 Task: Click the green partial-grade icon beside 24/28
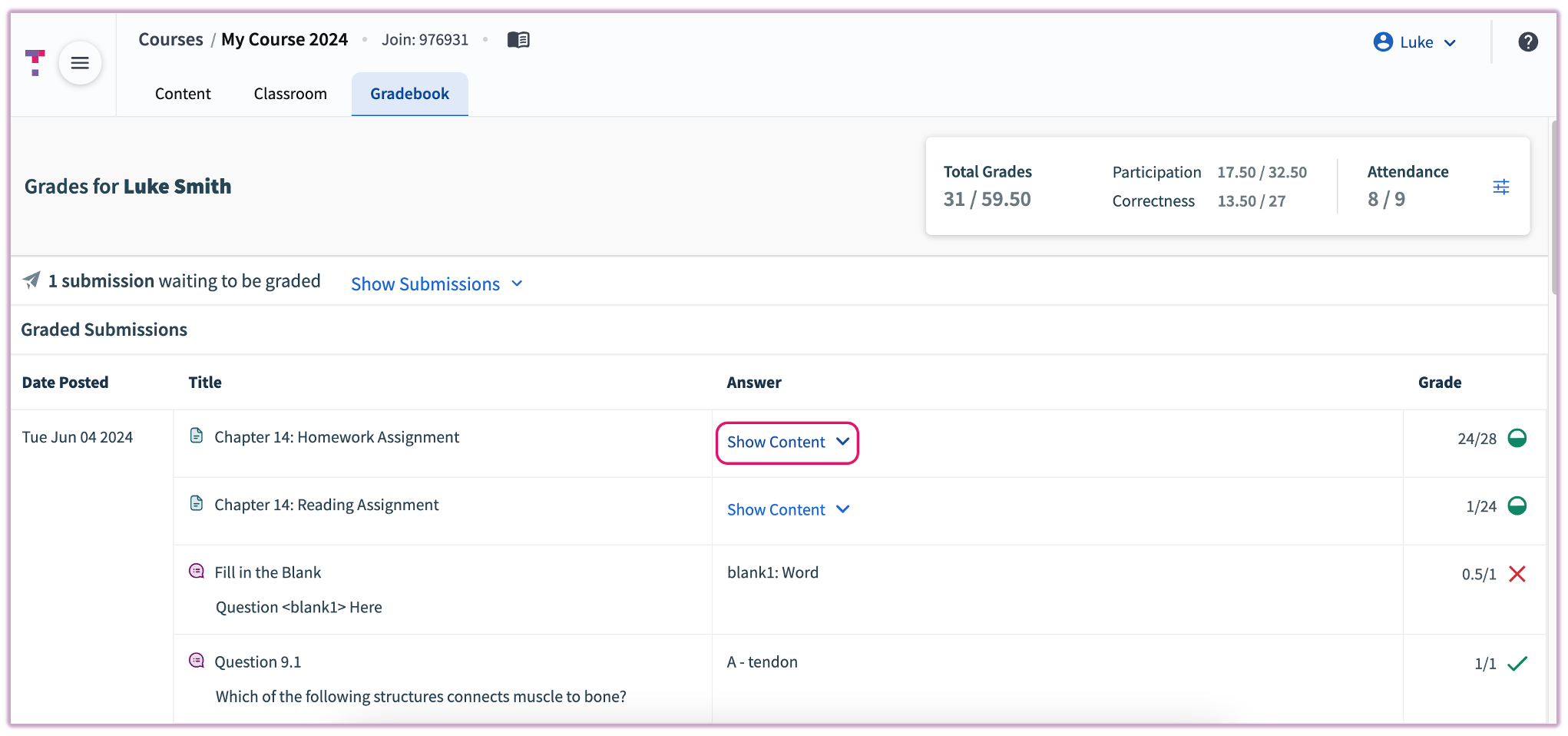click(1518, 438)
